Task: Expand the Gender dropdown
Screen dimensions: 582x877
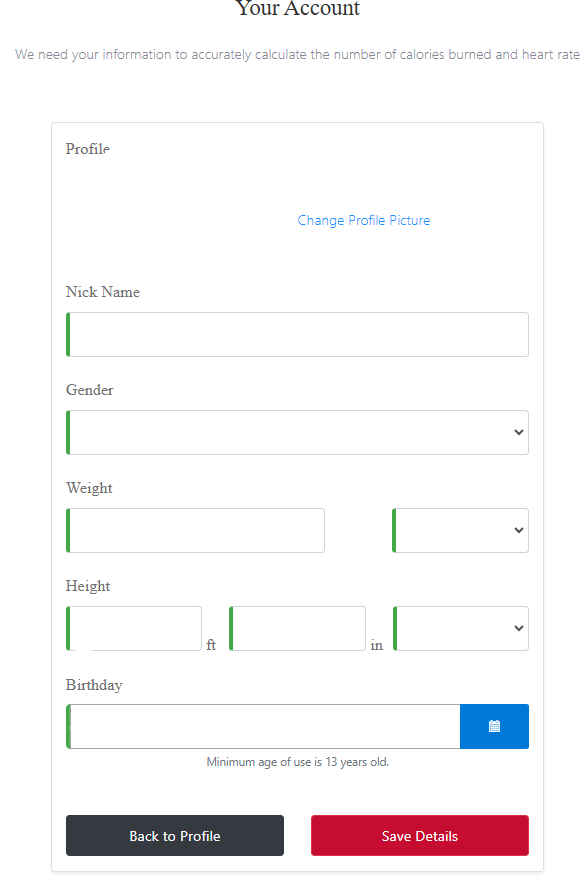Action: point(297,432)
